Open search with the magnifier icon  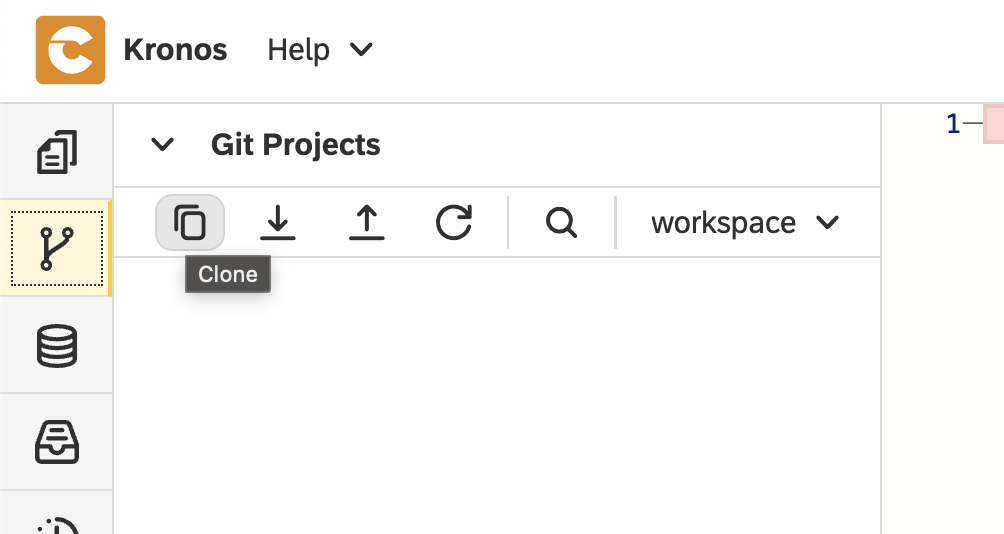click(x=562, y=222)
